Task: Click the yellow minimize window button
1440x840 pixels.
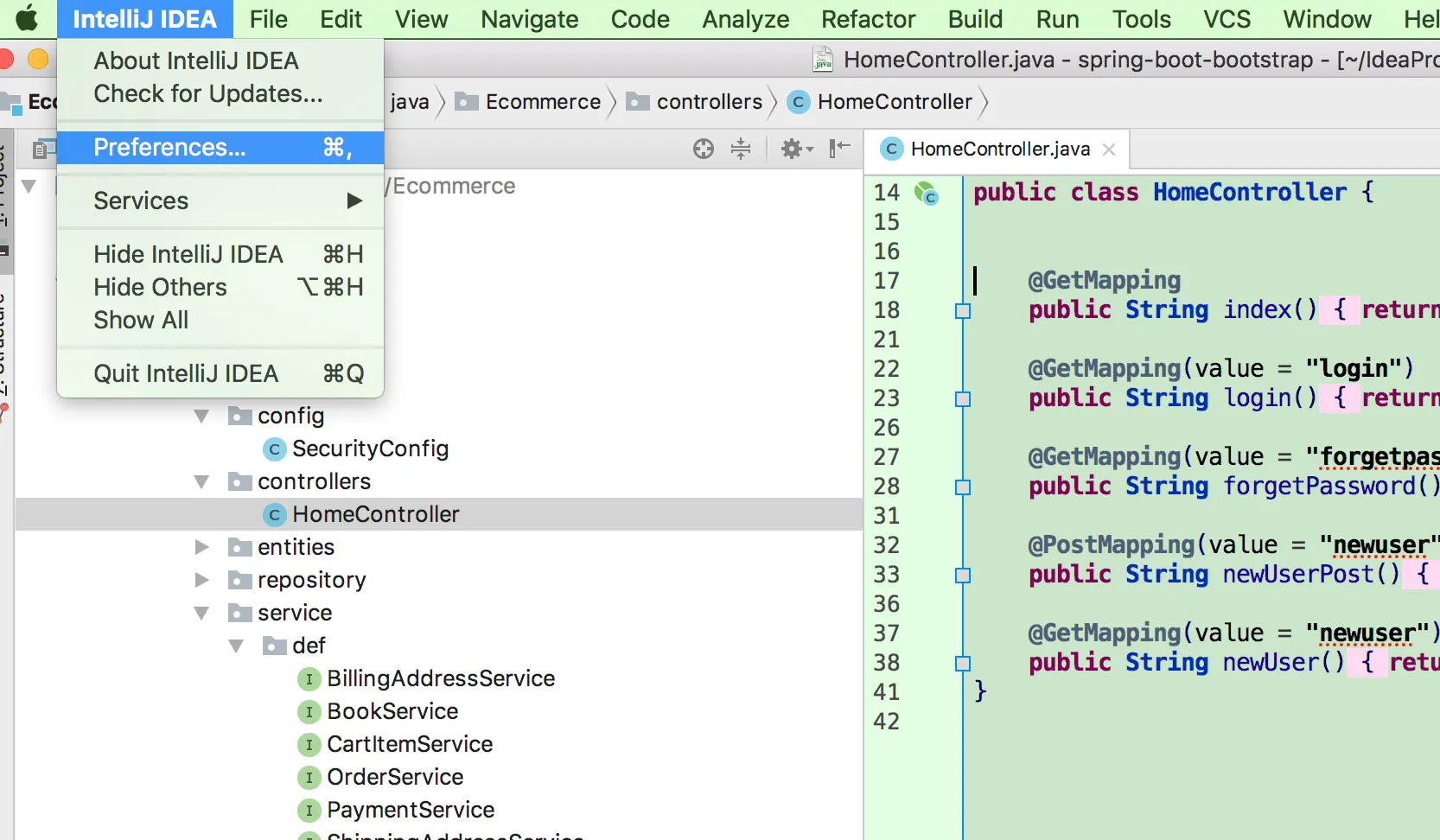Action: 38,59
